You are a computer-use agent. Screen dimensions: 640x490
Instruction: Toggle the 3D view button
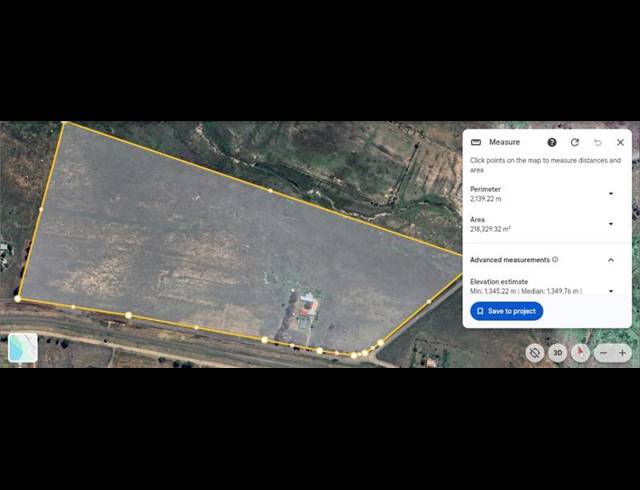point(558,352)
